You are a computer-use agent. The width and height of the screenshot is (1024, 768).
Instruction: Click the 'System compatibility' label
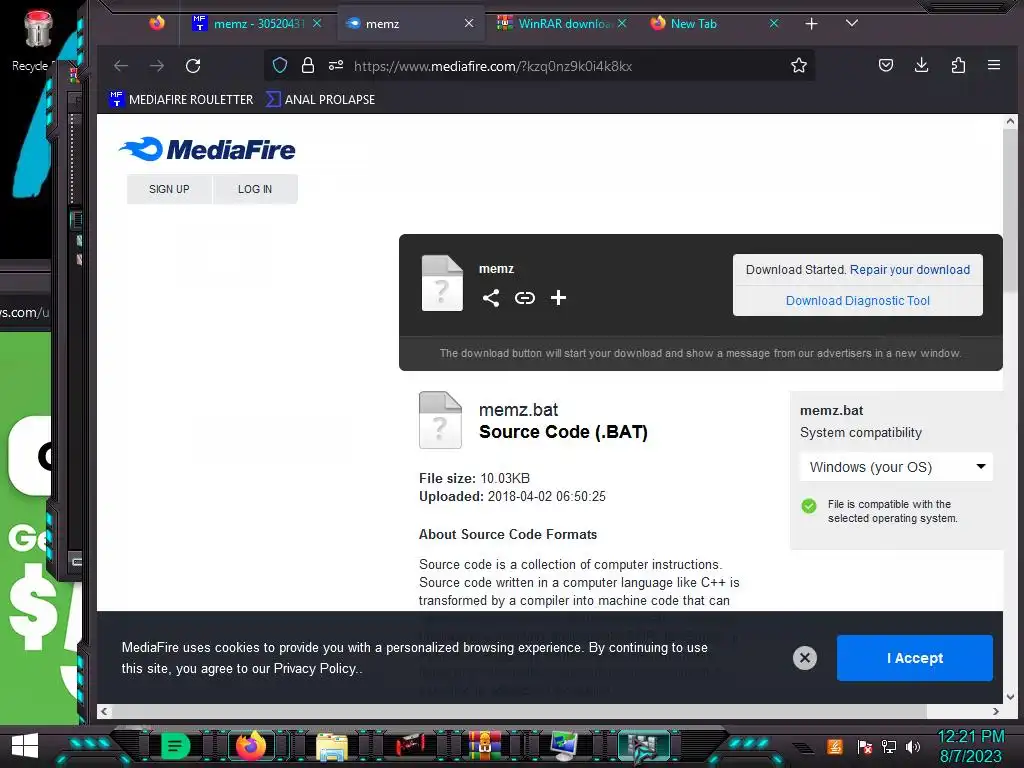tap(861, 432)
